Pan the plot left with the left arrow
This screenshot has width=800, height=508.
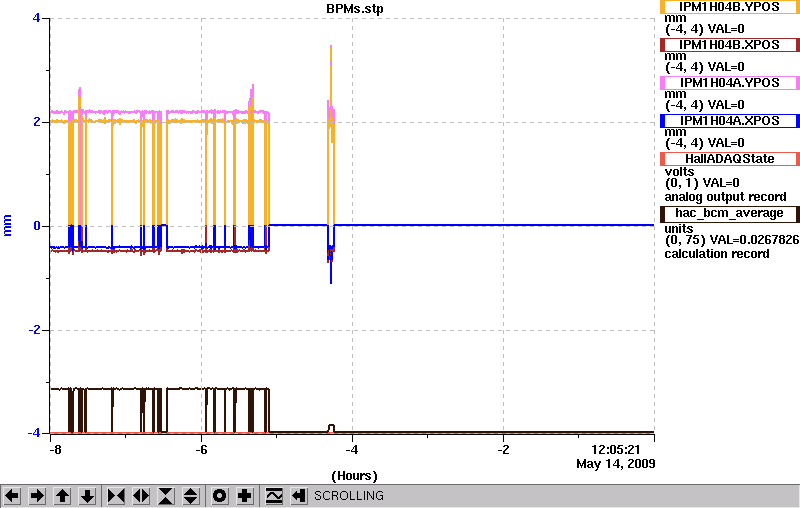pos(12,496)
